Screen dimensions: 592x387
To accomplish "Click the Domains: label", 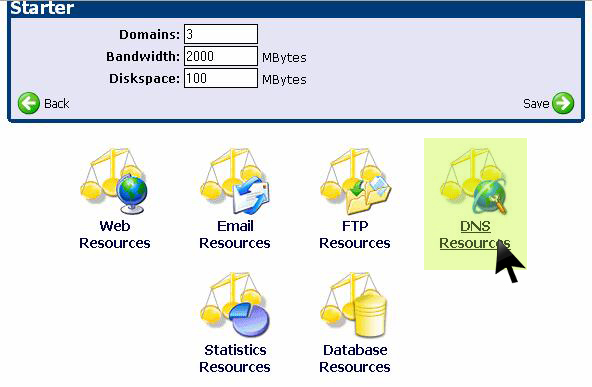I will (150, 35).
